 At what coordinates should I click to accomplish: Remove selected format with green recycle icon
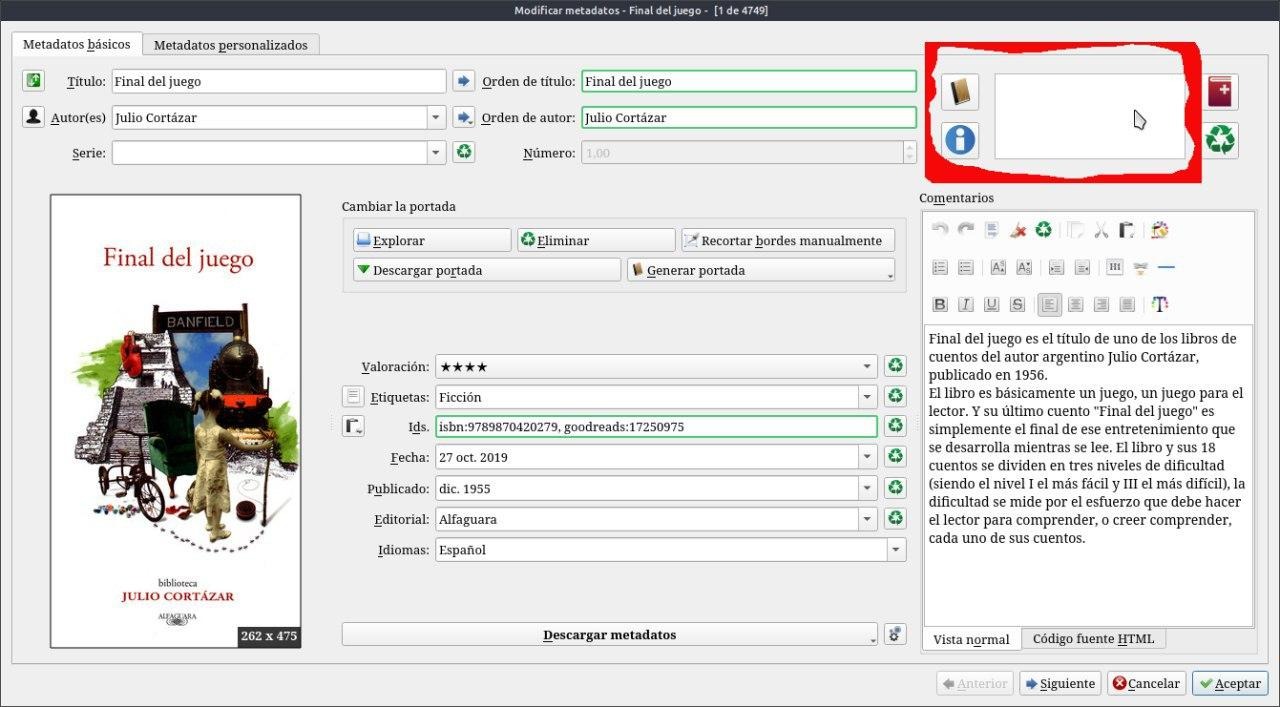[x=1220, y=140]
